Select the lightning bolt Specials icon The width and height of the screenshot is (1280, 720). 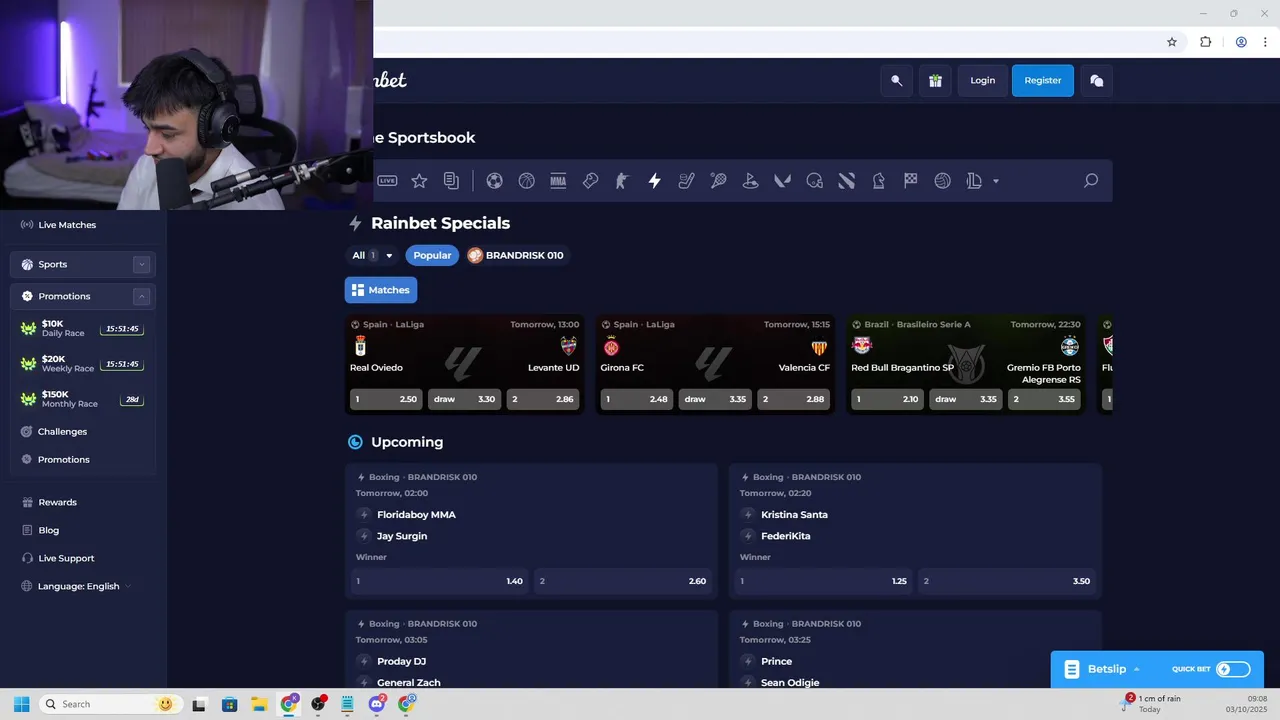654,181
